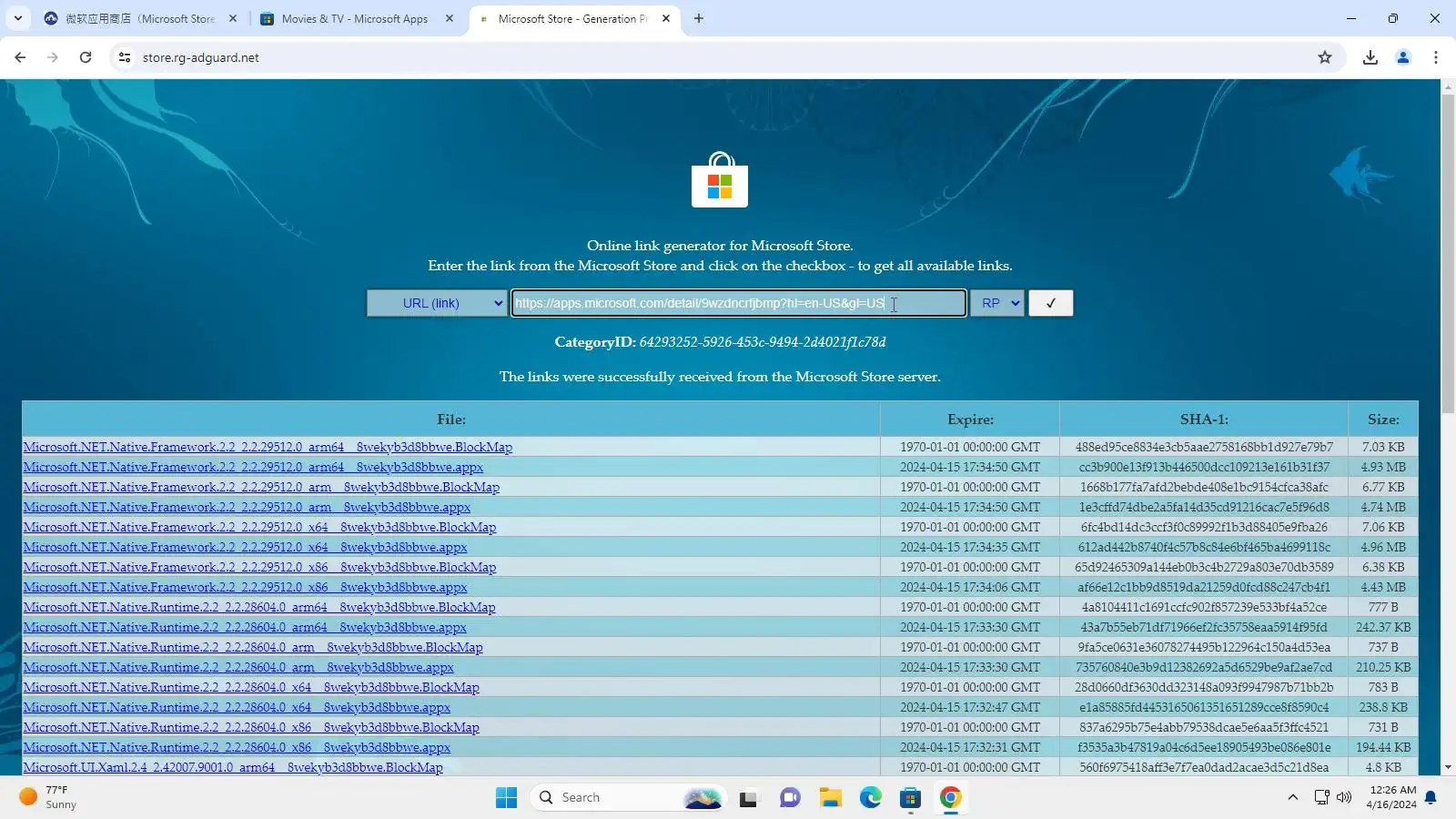Viewport: 1456px width, 819px height.
Task: Open the Windows Start menu
Action: pyautogui.click(x=506, y=798)
